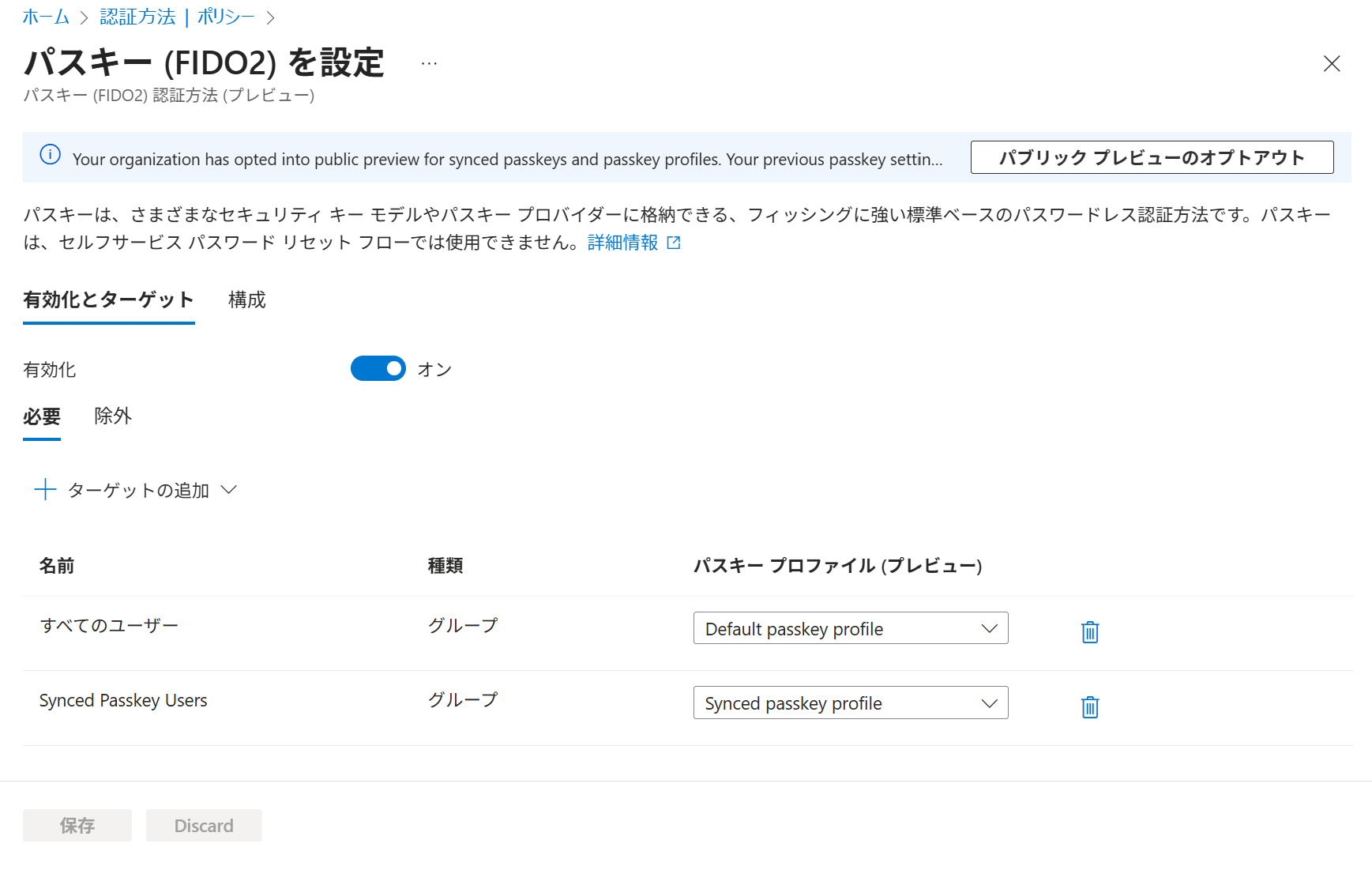Click the Discard button
The height and width of the screenshot is (874, 1372).
tap(204, 825)
